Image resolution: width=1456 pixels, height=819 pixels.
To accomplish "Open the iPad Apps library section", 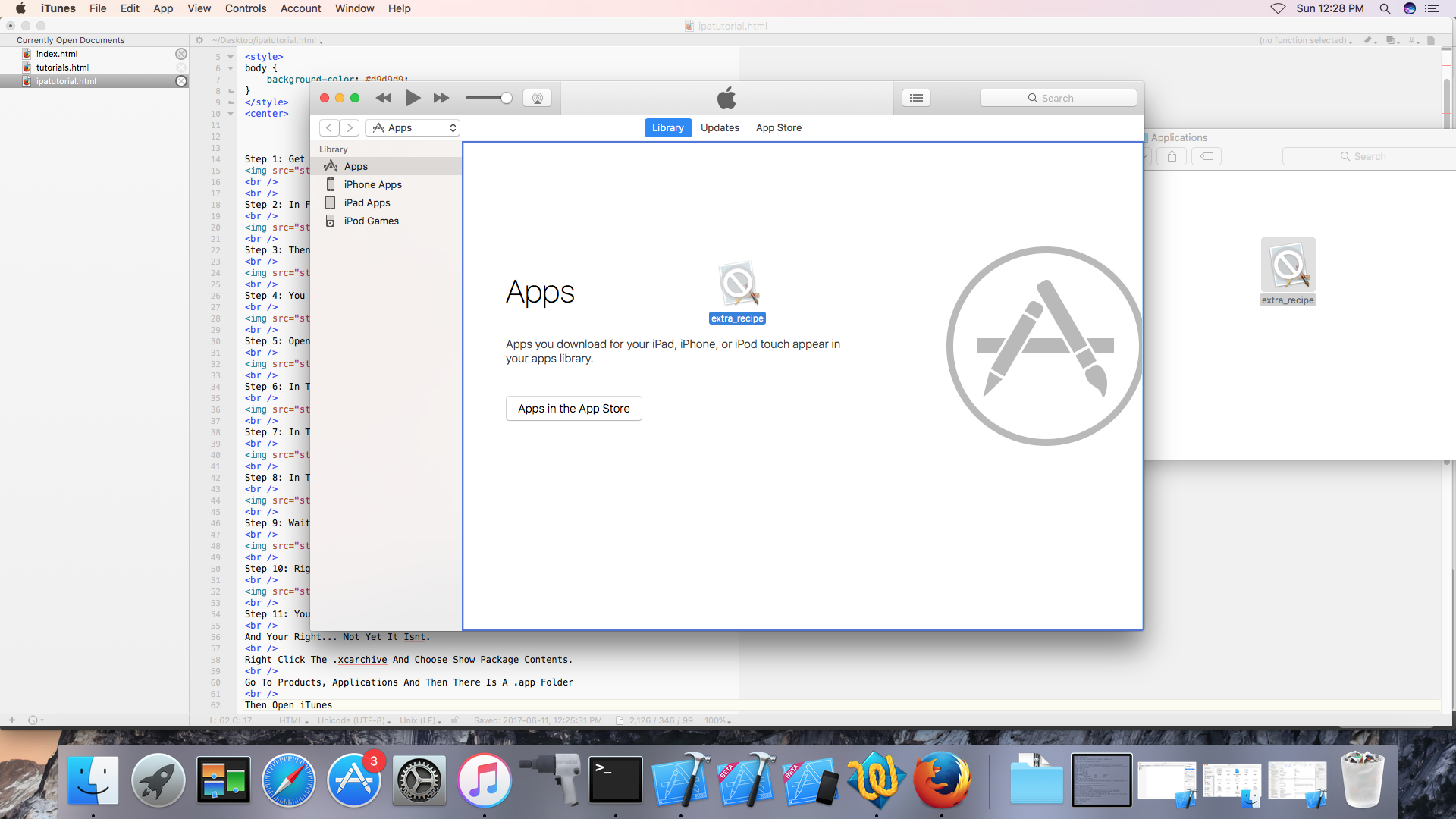I will click(x=367, y=202).
